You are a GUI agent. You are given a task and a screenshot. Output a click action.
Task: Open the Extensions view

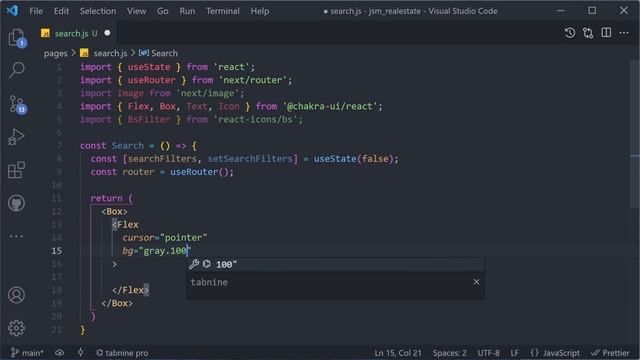(16, 170)
